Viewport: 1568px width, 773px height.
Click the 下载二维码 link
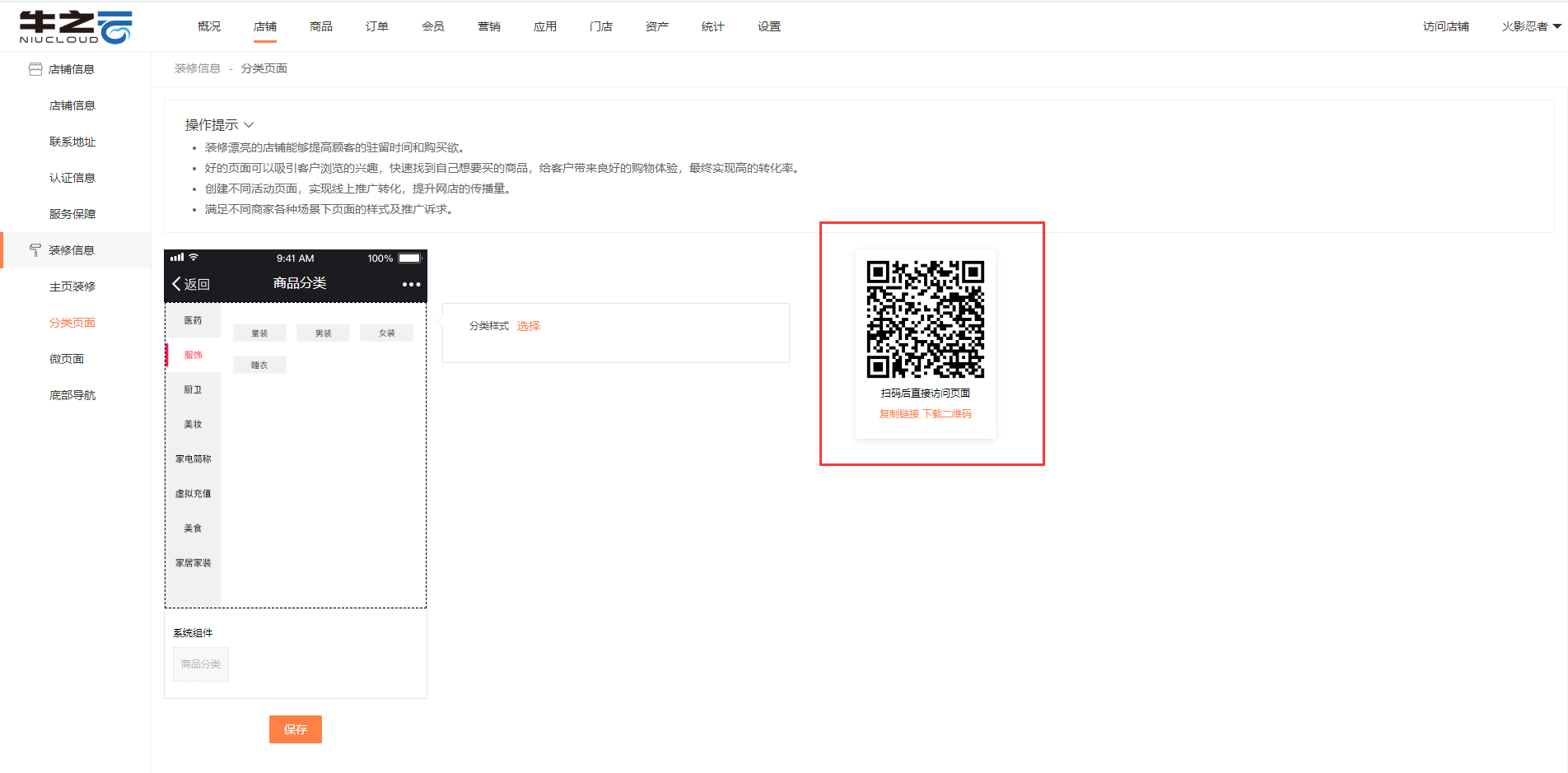coord(947,414)
